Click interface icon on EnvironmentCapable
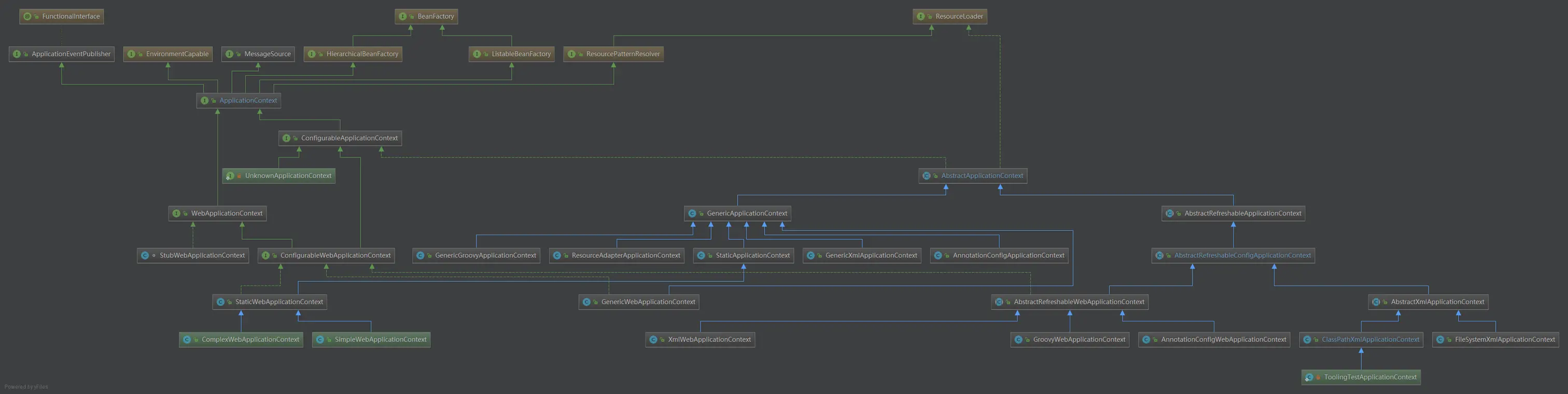 click(x=132, y=54)
